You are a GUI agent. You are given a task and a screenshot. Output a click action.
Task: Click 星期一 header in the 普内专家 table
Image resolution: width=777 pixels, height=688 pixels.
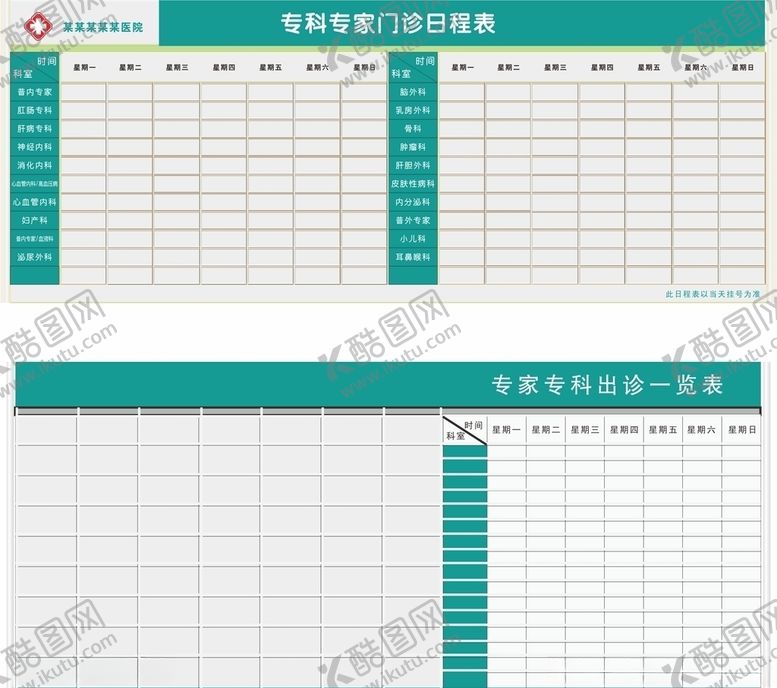coord(85,67)
